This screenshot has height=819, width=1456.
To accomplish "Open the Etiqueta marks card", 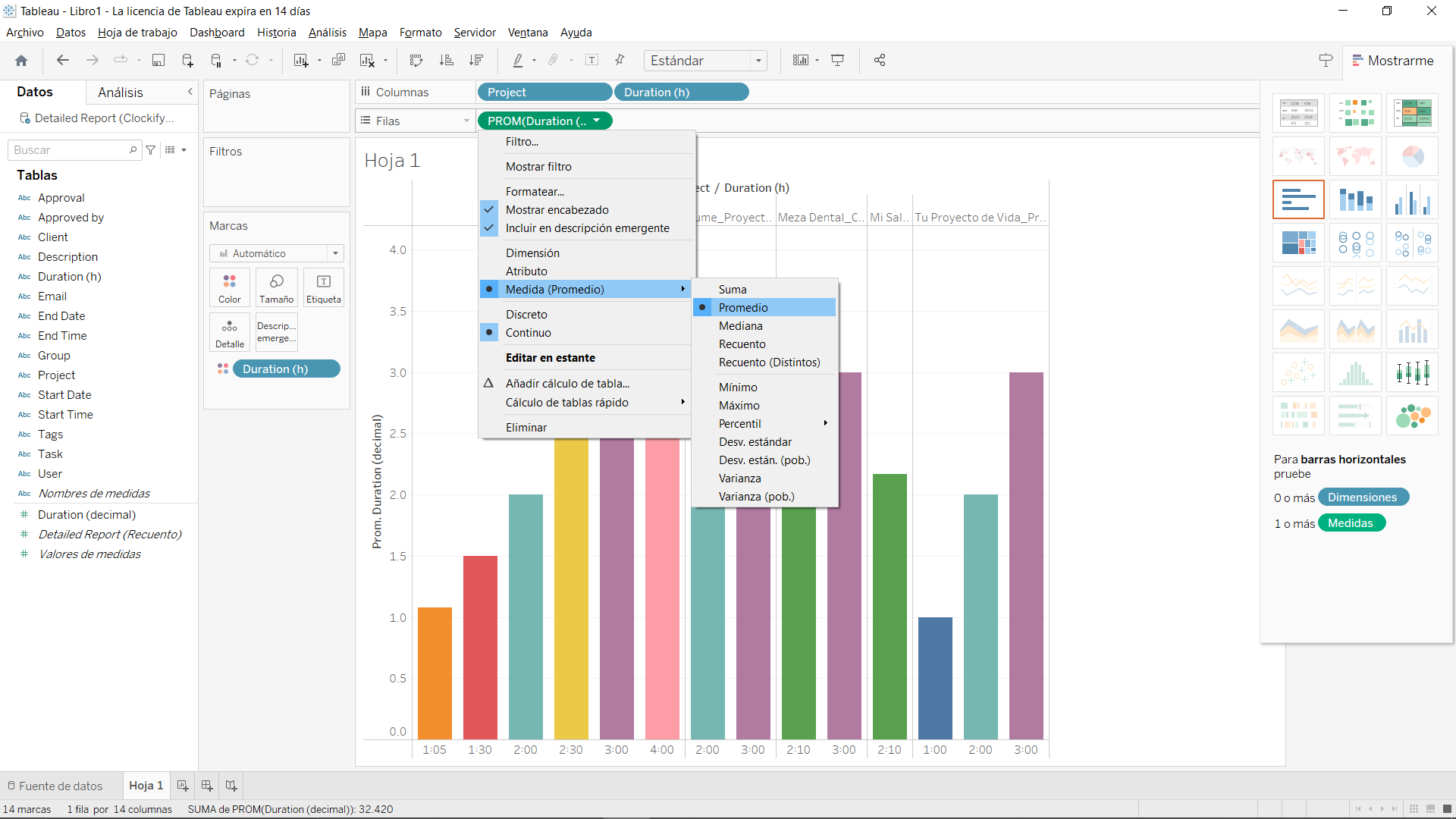I will coord(323,287).
